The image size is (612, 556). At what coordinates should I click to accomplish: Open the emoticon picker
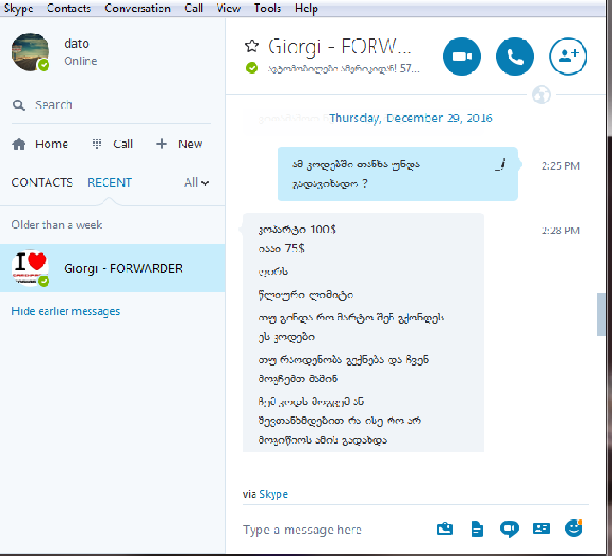point(573,528)
